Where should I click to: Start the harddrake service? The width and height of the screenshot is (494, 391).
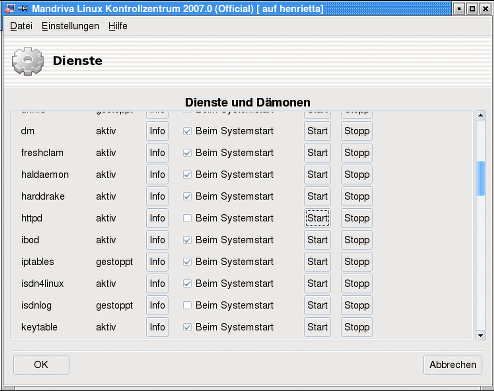(x=317, y=196)
